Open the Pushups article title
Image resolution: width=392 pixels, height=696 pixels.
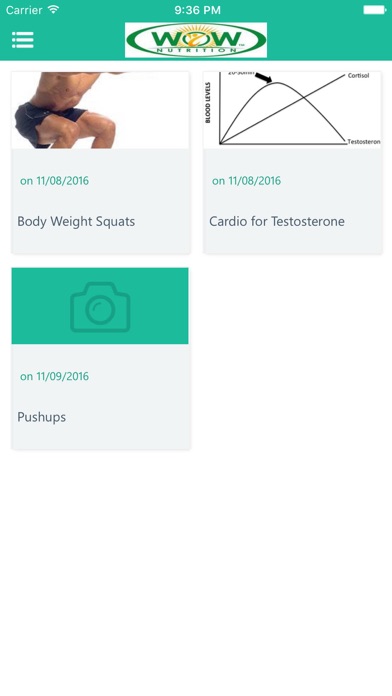pyautogui.click(x=41, y=417)
